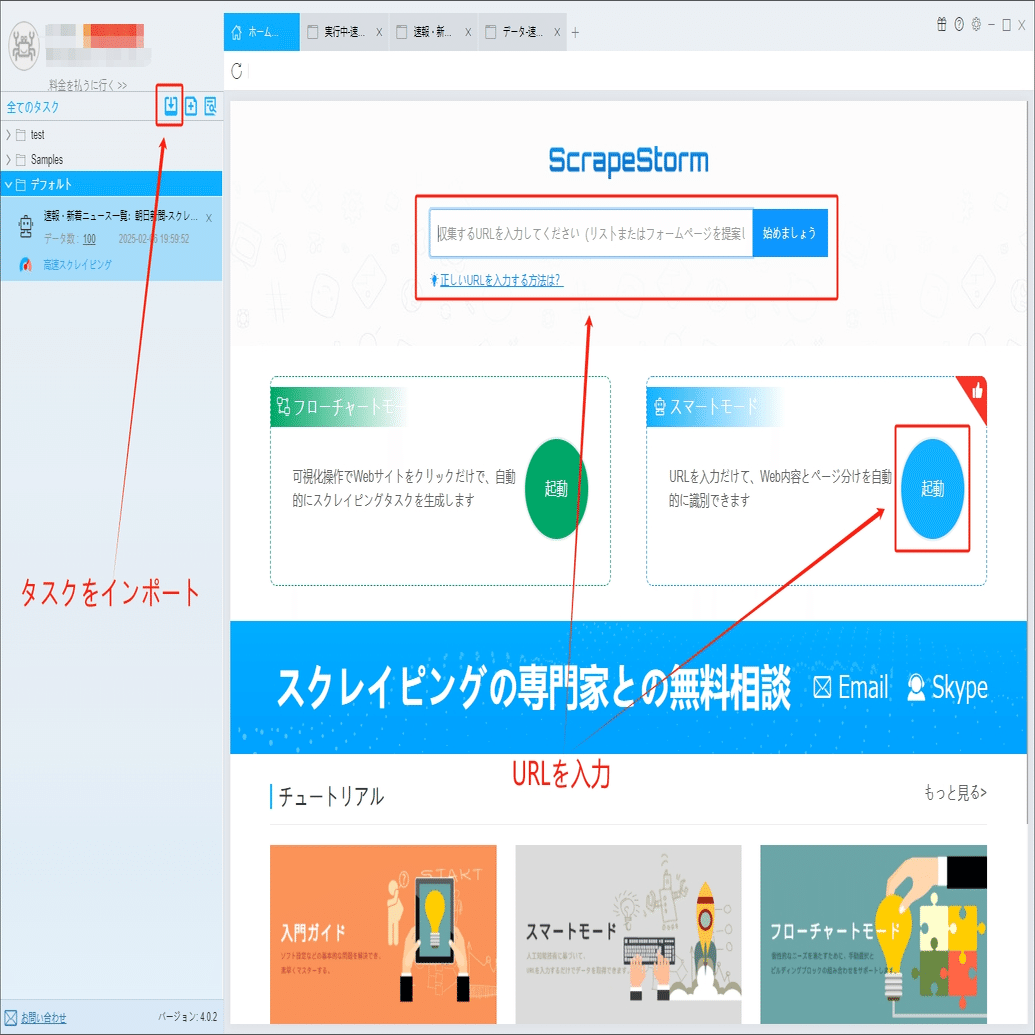
Task: Click the flowchart mode header icon
Action: tap(283, 405)
